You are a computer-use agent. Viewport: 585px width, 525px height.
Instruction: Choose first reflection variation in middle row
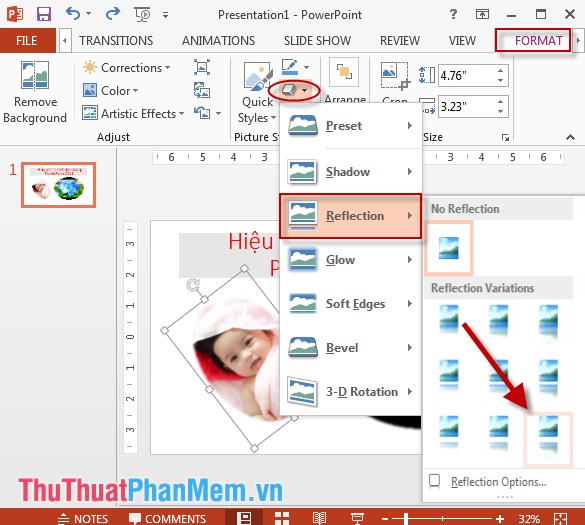coord(449,375)
